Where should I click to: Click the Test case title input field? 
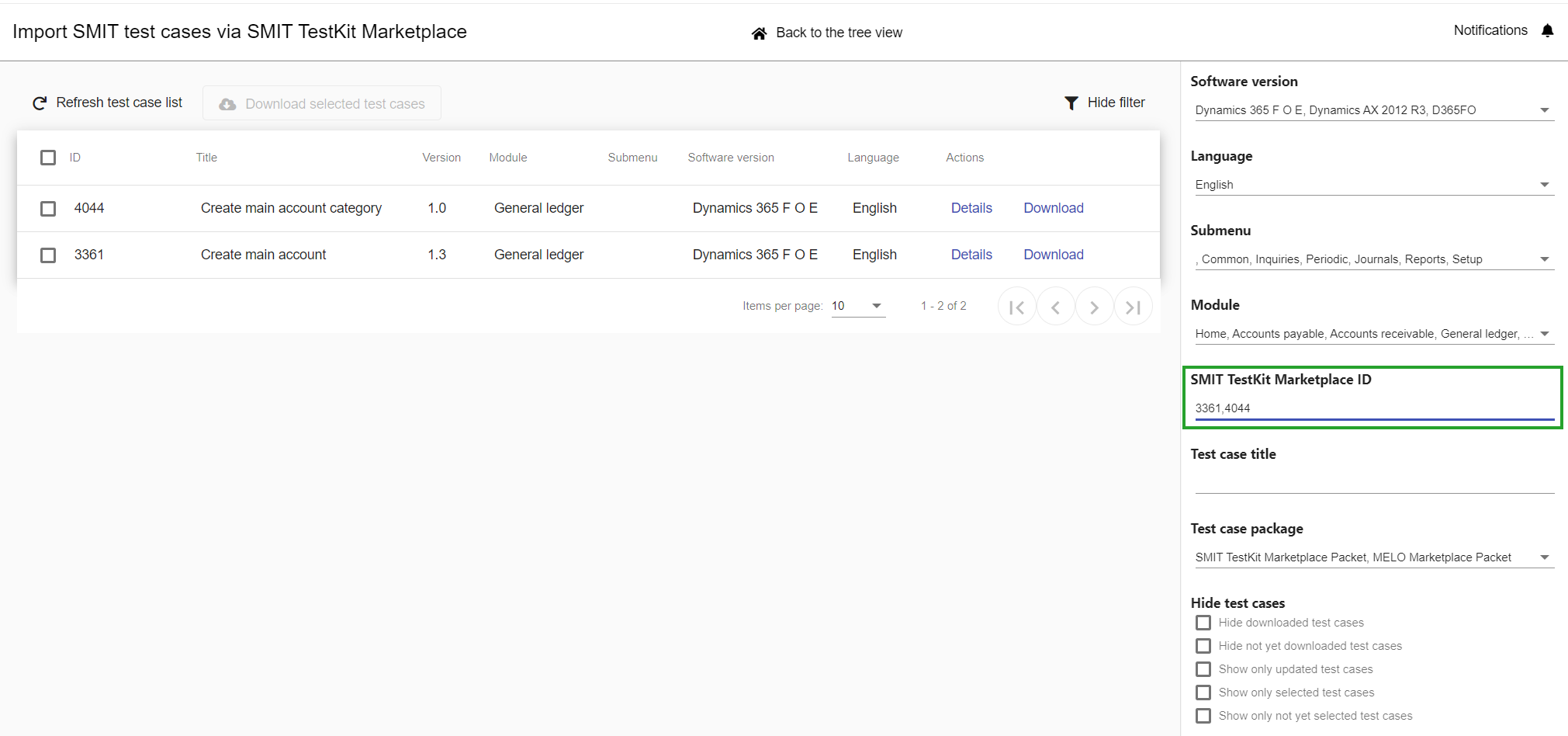(1373, 482)
